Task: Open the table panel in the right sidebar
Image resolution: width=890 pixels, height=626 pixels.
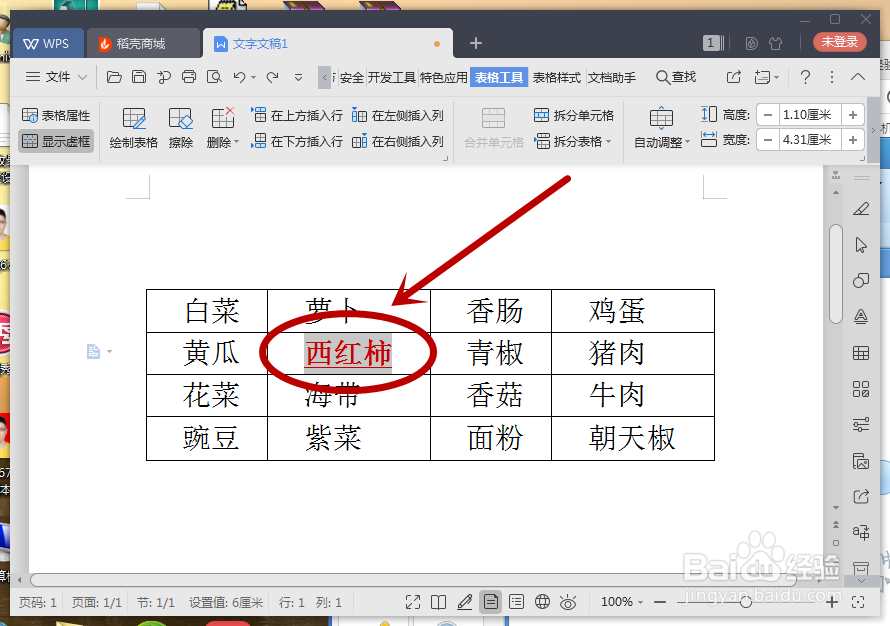Action: (x=861, y=354)
